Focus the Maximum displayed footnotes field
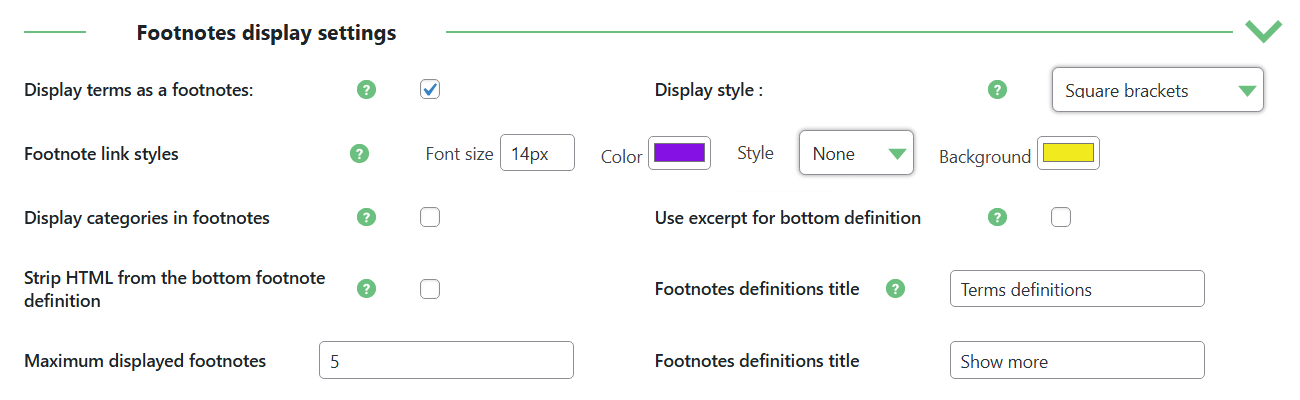The image size is (1300, 400). [446, 360]
